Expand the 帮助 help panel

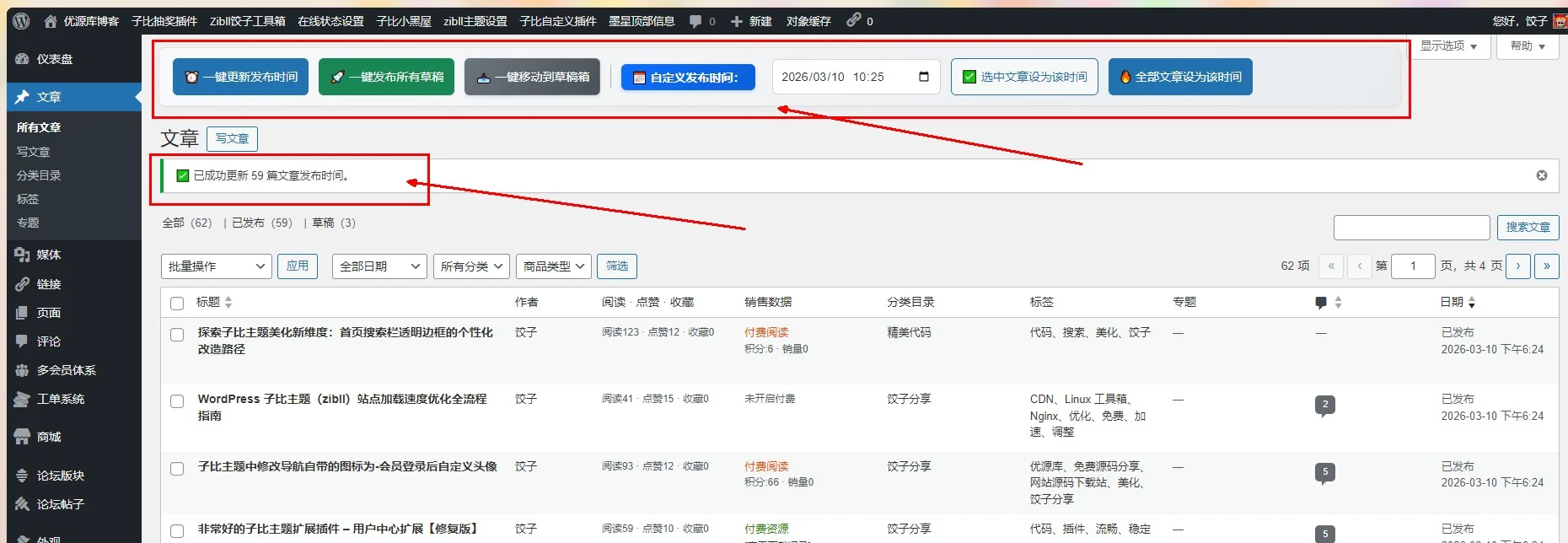pyautogui.click(x=1528, y=46)
